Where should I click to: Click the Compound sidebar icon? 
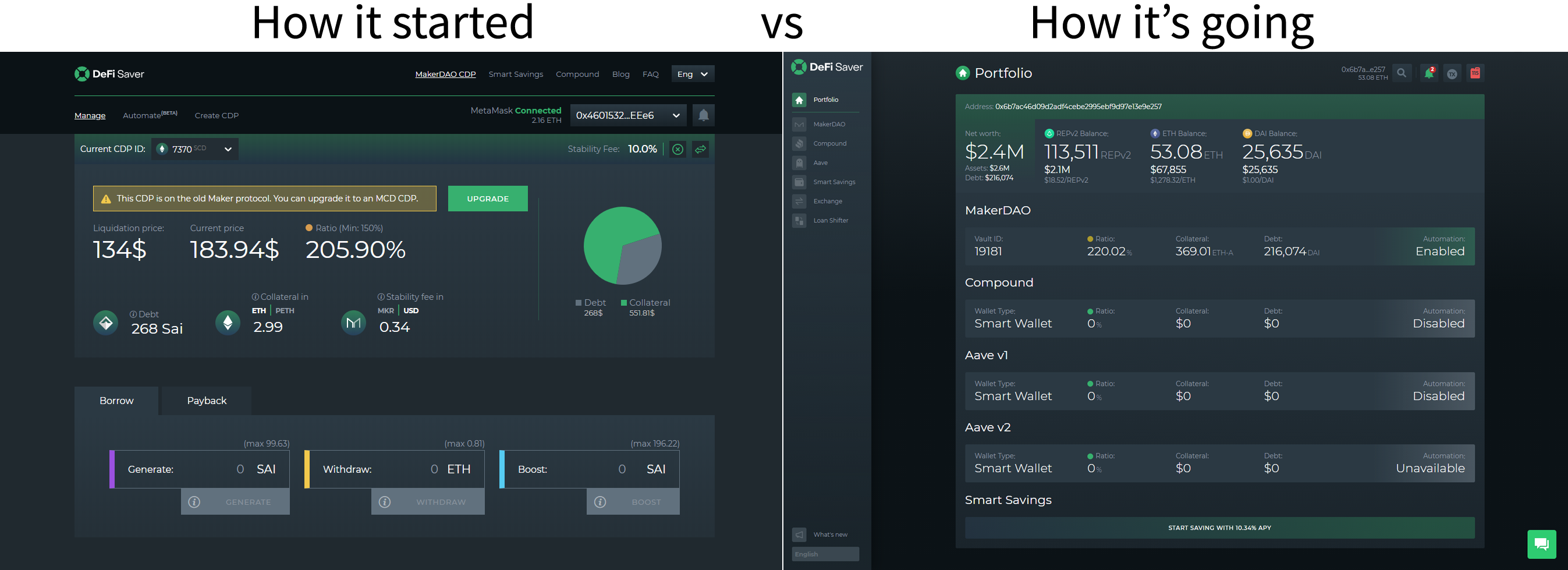point(799,144)
